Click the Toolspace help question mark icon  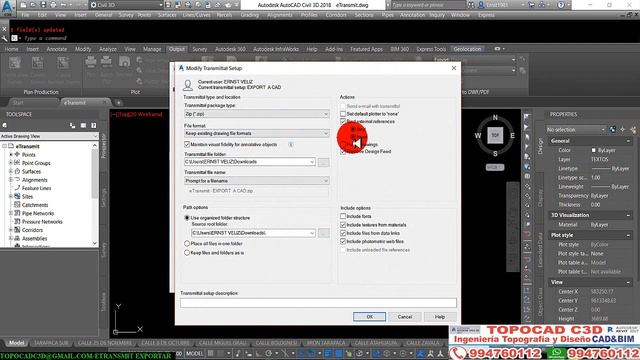tap(93, 125)
